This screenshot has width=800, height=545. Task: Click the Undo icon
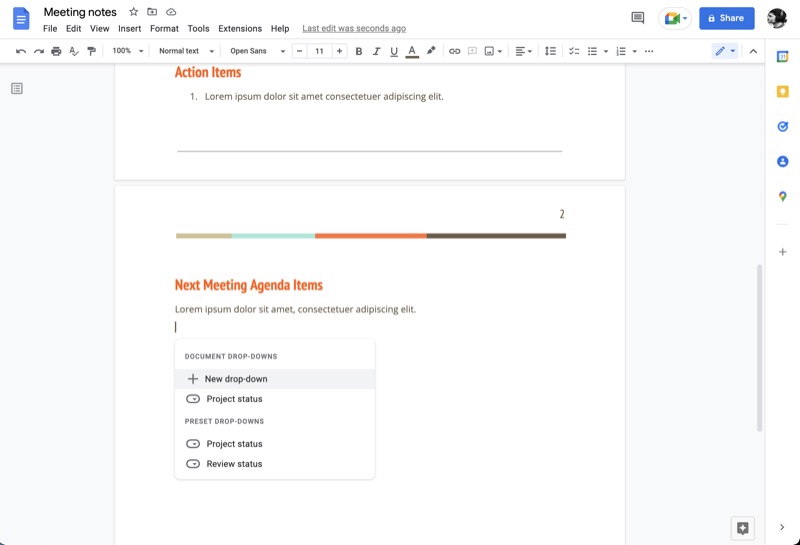[21, 51]
